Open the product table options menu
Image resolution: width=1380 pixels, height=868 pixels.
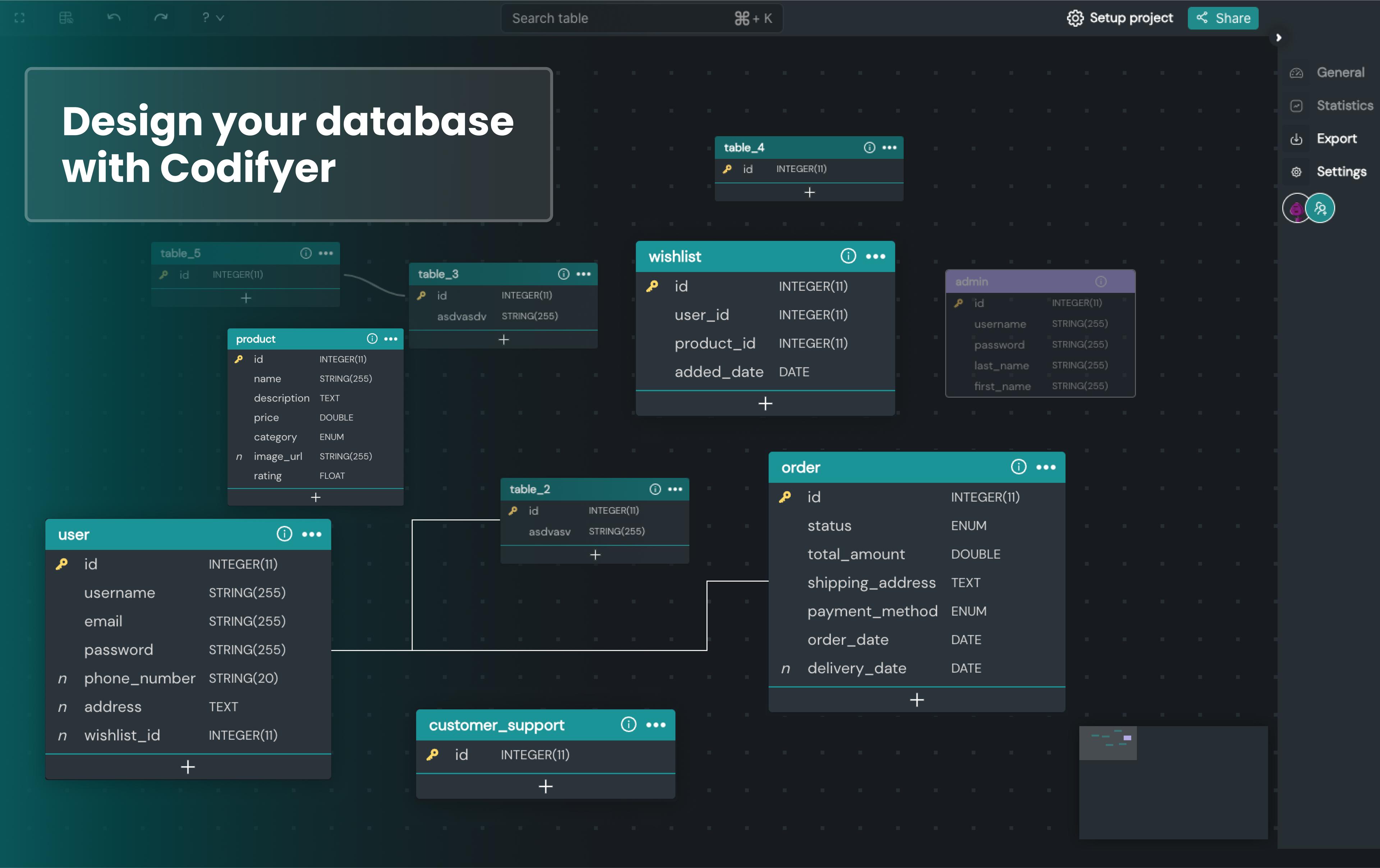(391, 338)
